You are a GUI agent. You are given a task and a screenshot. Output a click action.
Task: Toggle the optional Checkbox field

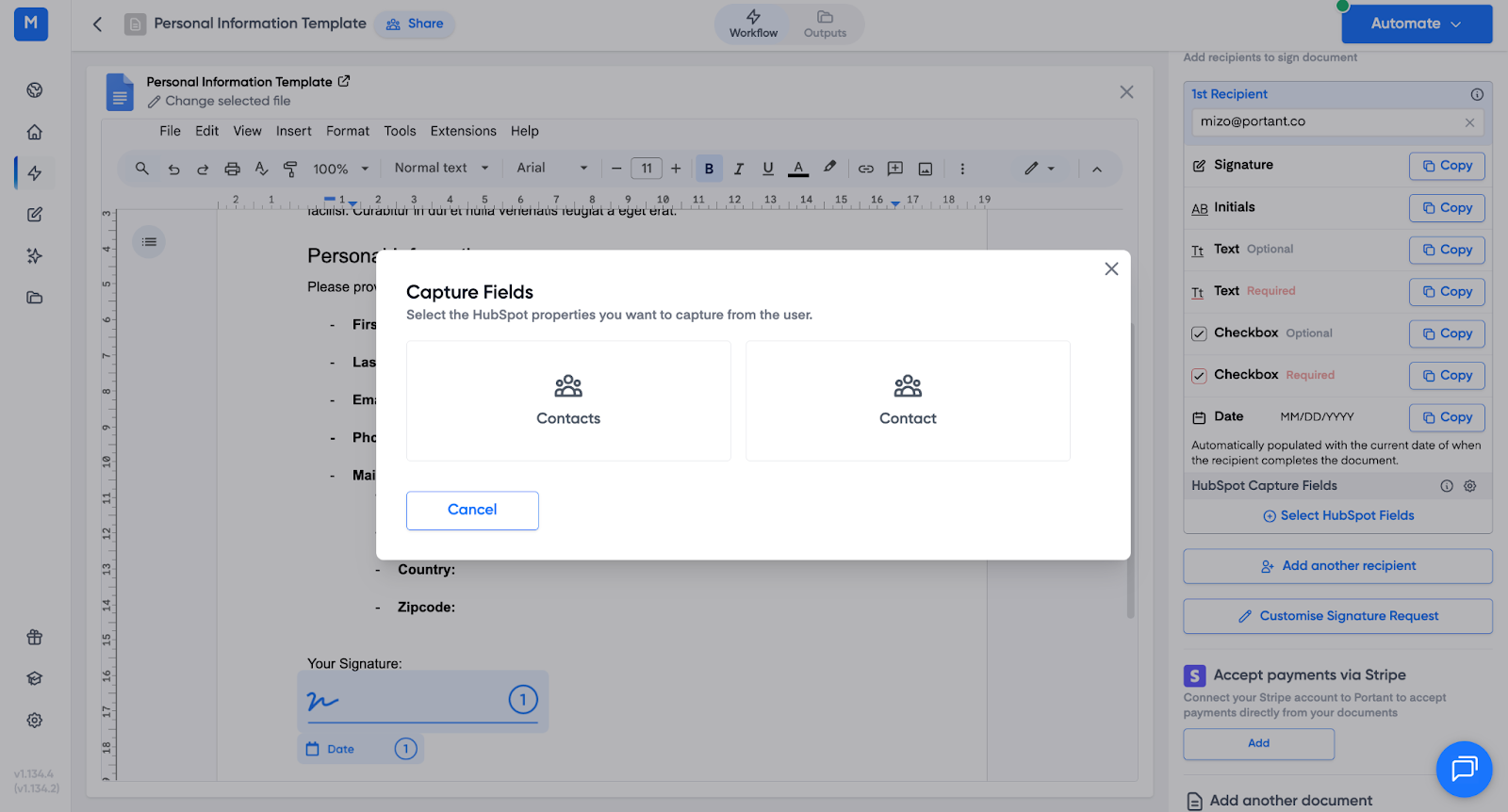tap(1199, 333)
